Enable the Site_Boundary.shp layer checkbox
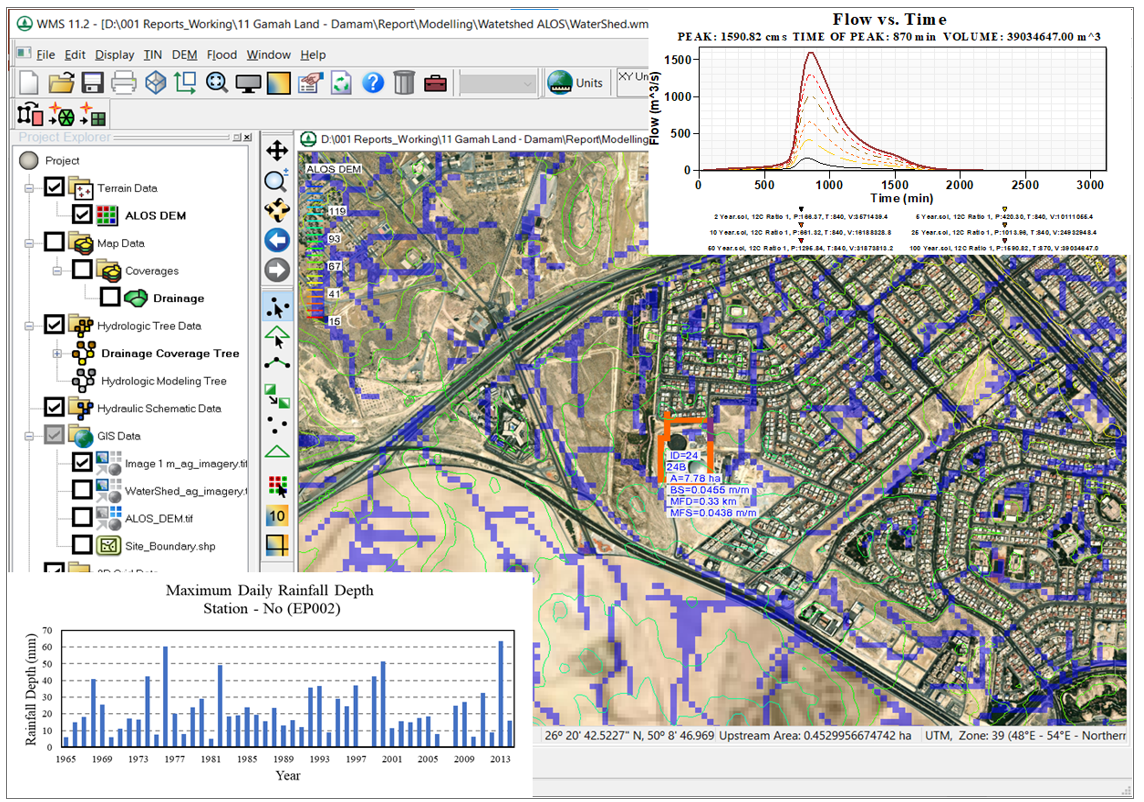Screen dimensions: 1144x802 point(83,546)
